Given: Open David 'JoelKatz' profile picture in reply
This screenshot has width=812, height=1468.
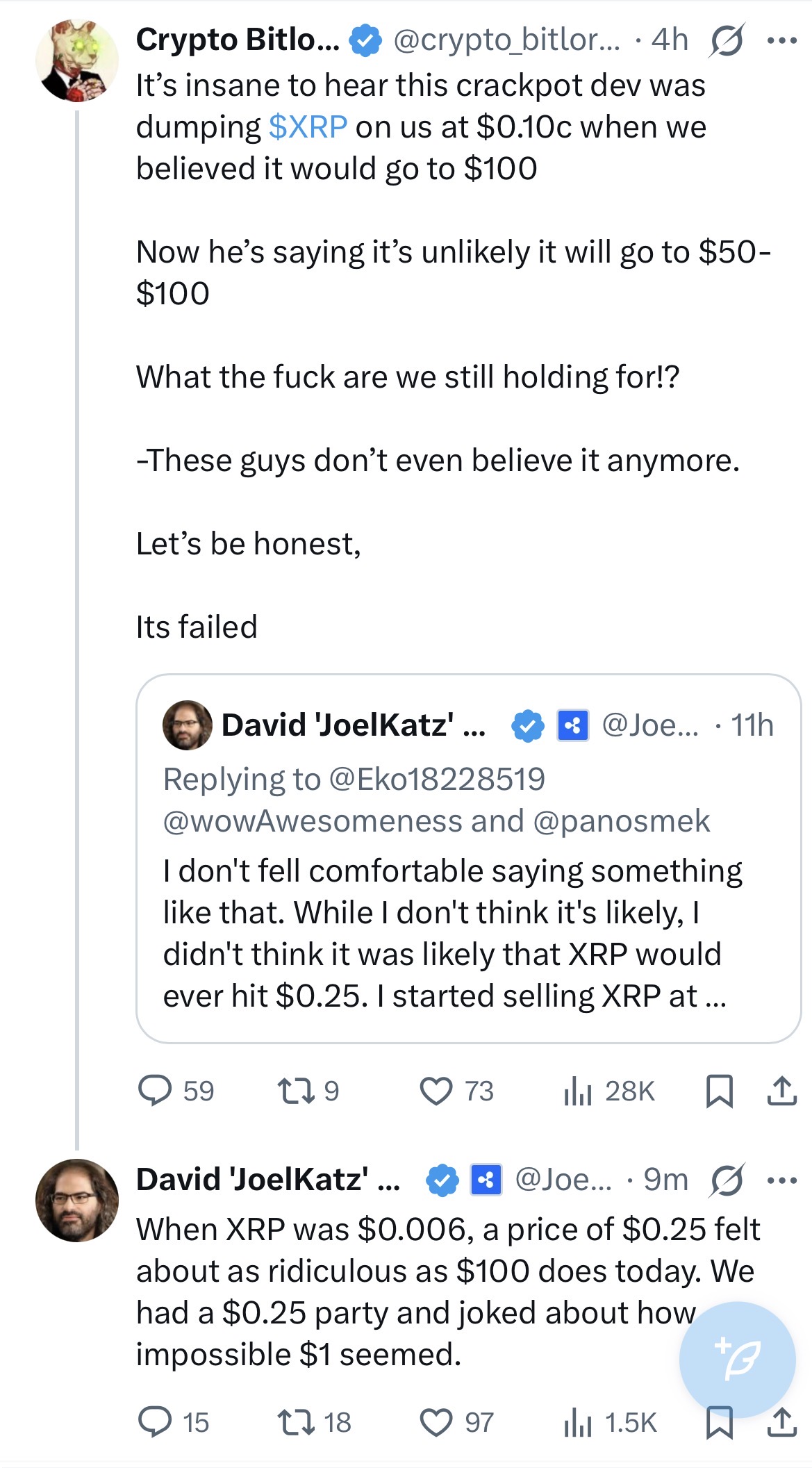Looking at the screenshot, I should point(76,1200).
